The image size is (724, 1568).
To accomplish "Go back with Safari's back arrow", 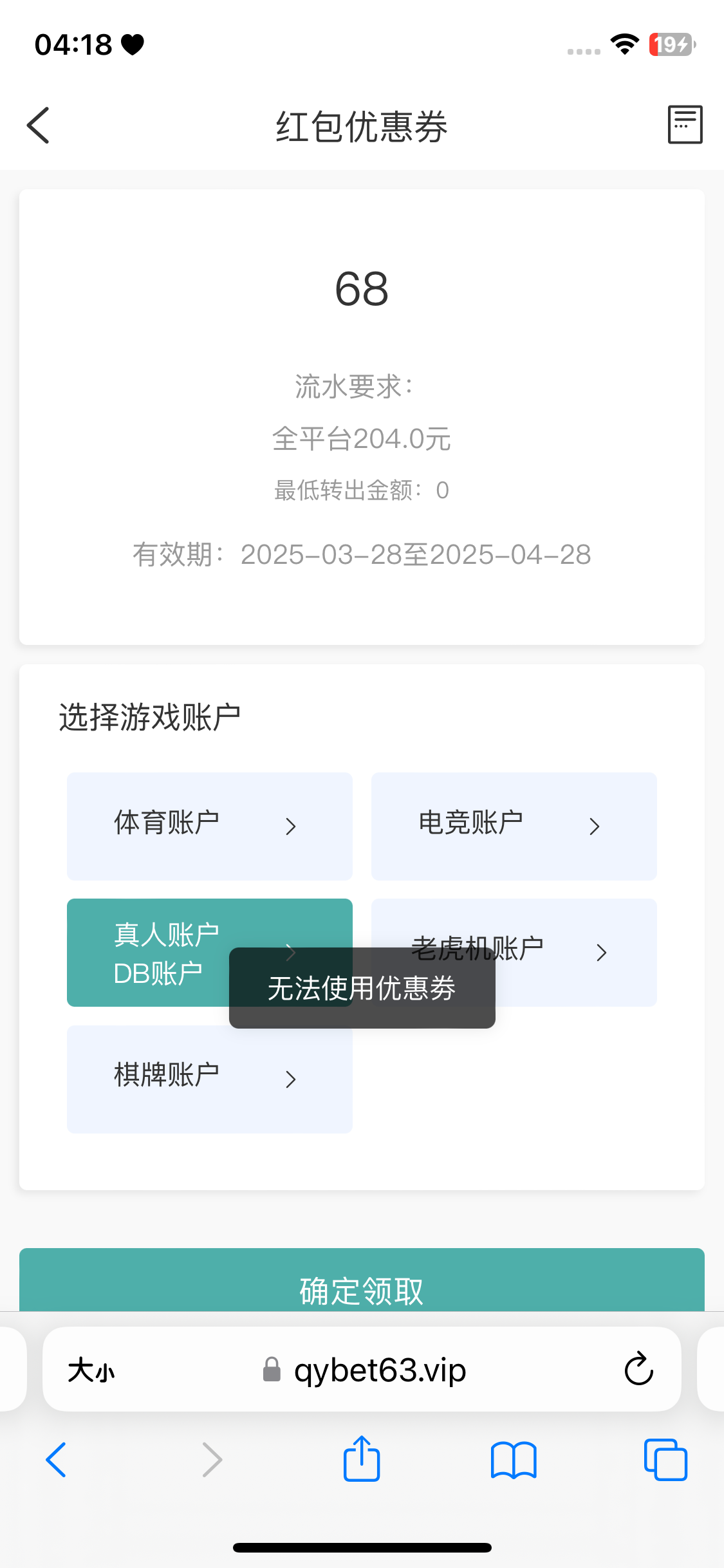I will click(57, 1459).
